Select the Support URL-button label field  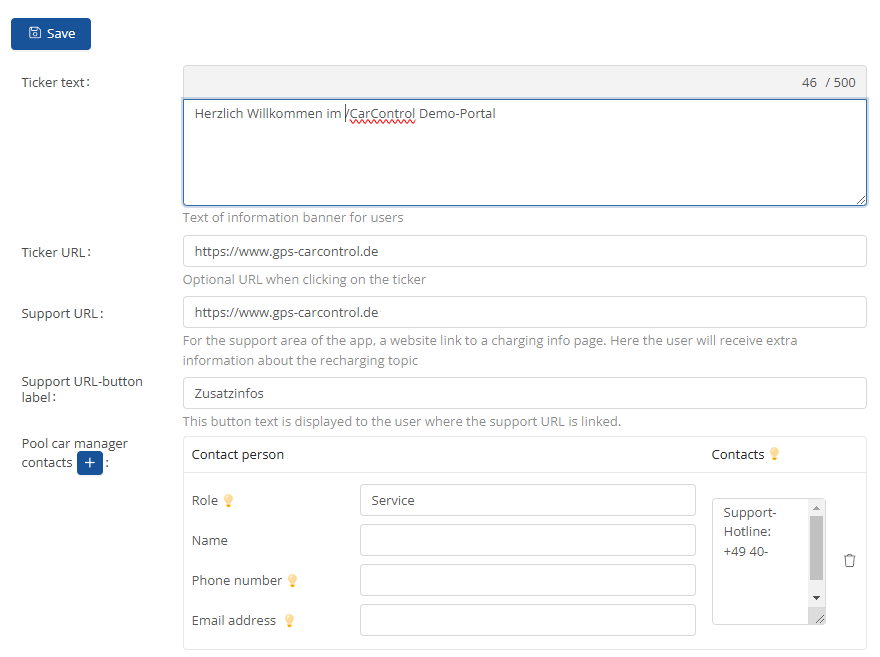(x=524, y=393)
